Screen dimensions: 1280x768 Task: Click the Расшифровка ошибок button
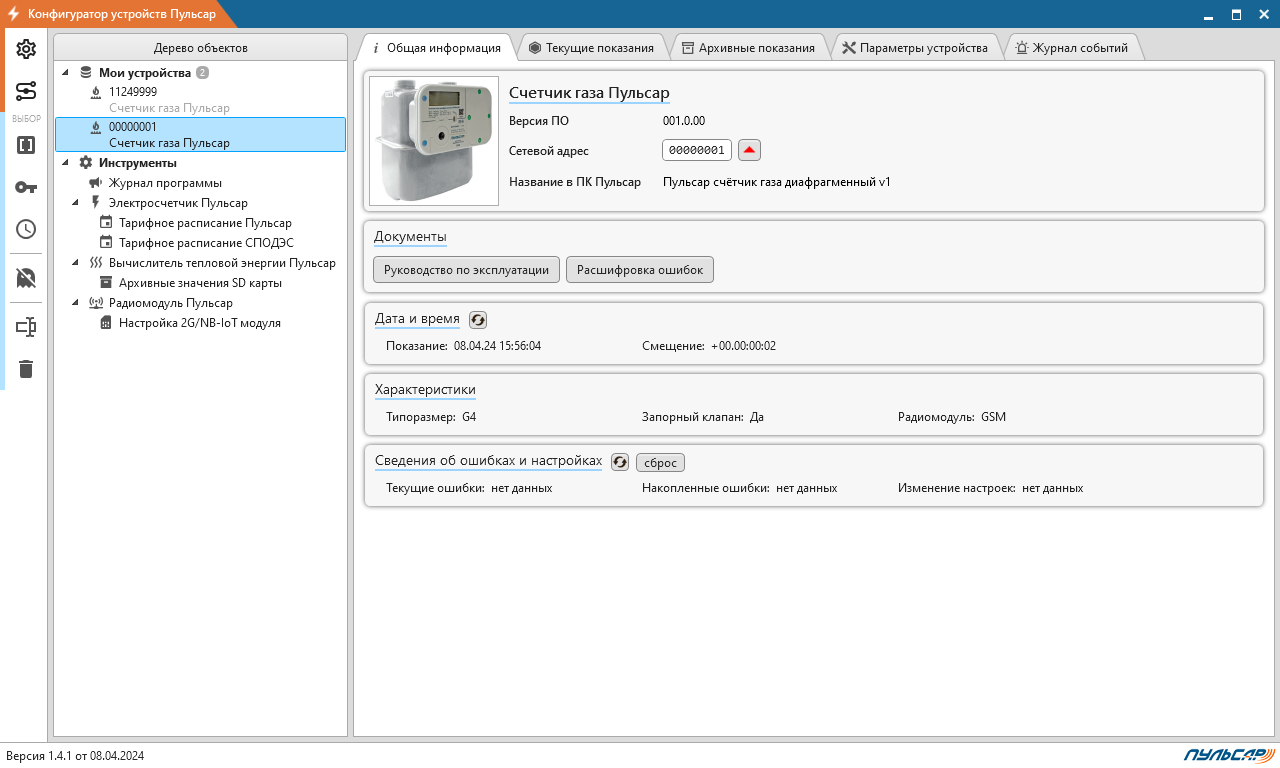tap(640, 270)
